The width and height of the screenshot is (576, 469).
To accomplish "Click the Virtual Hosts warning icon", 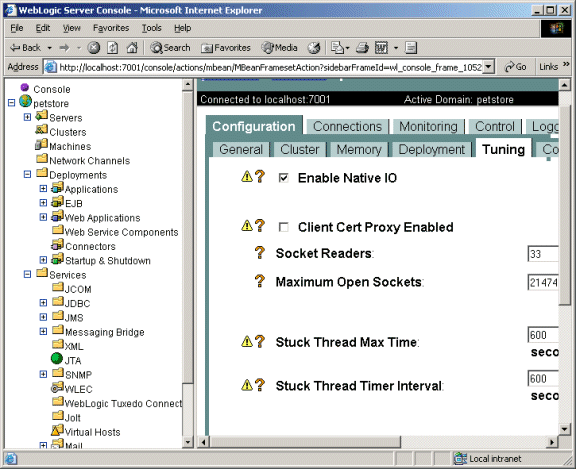I will point(57,430).
